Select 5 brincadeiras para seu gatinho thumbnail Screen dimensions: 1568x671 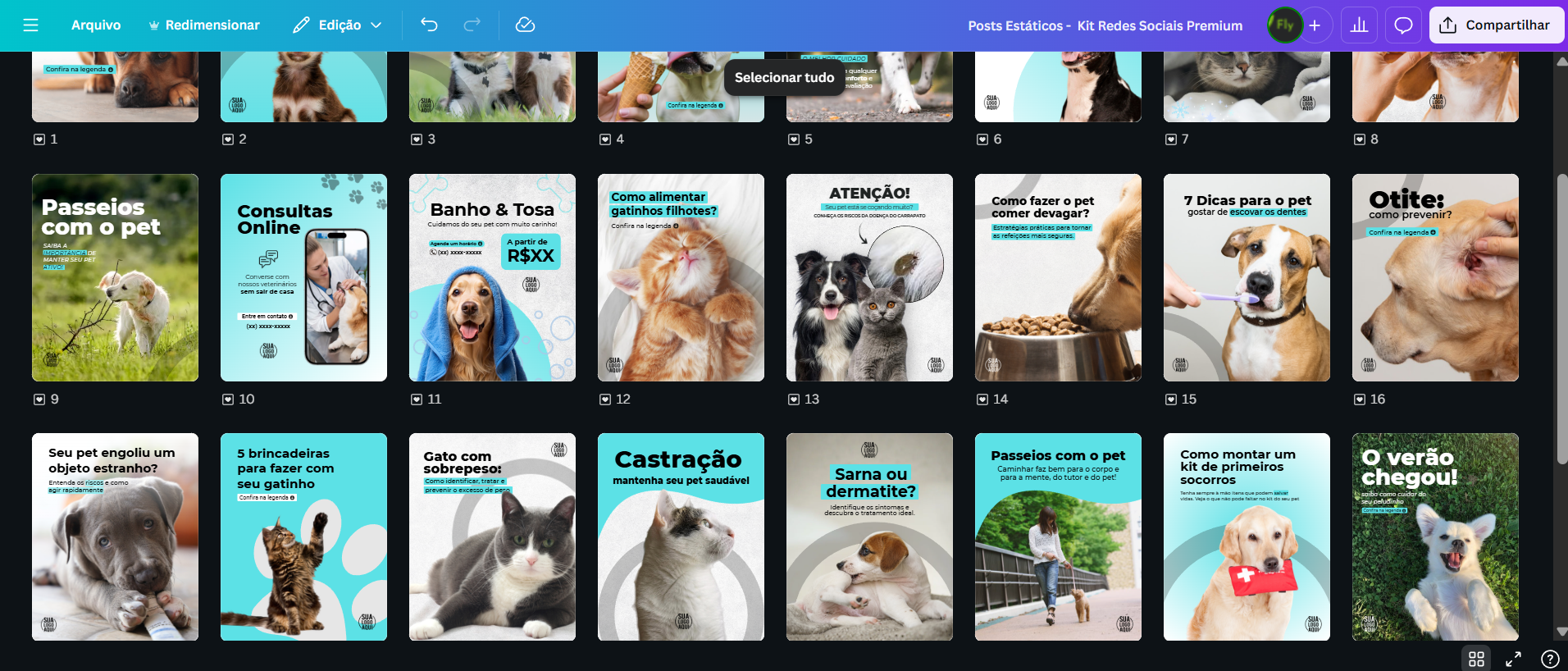click(x=303, y=536)
